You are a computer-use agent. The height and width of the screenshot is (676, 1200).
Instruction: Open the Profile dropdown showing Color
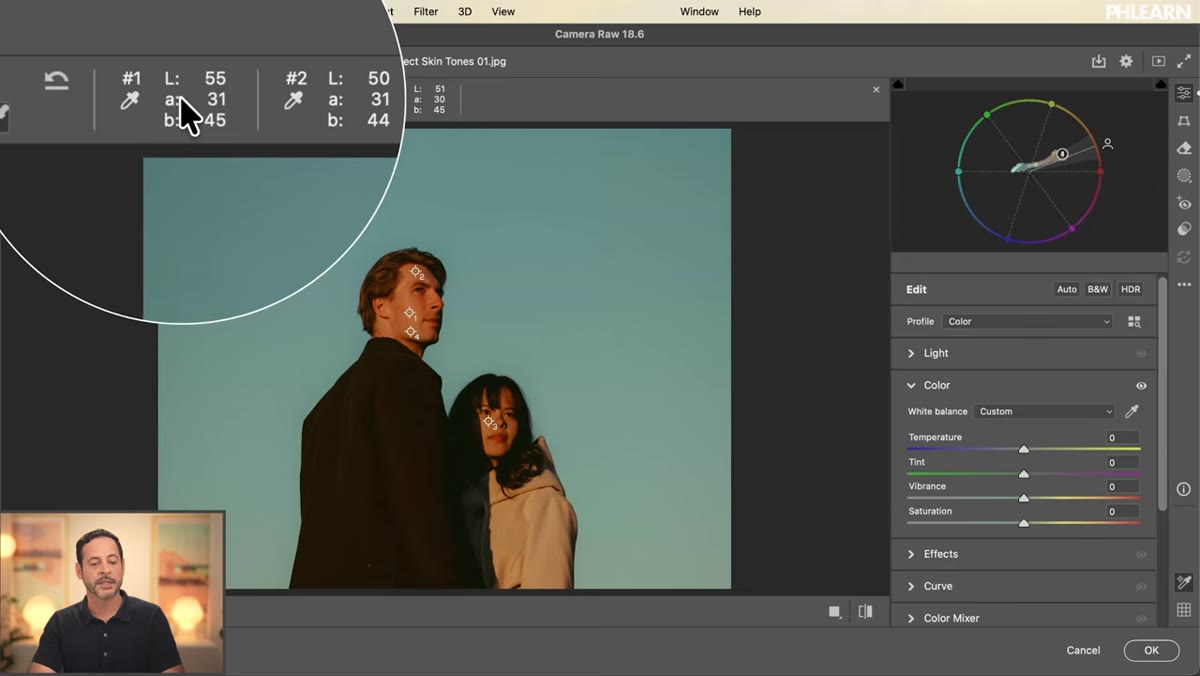[1028, 322]
